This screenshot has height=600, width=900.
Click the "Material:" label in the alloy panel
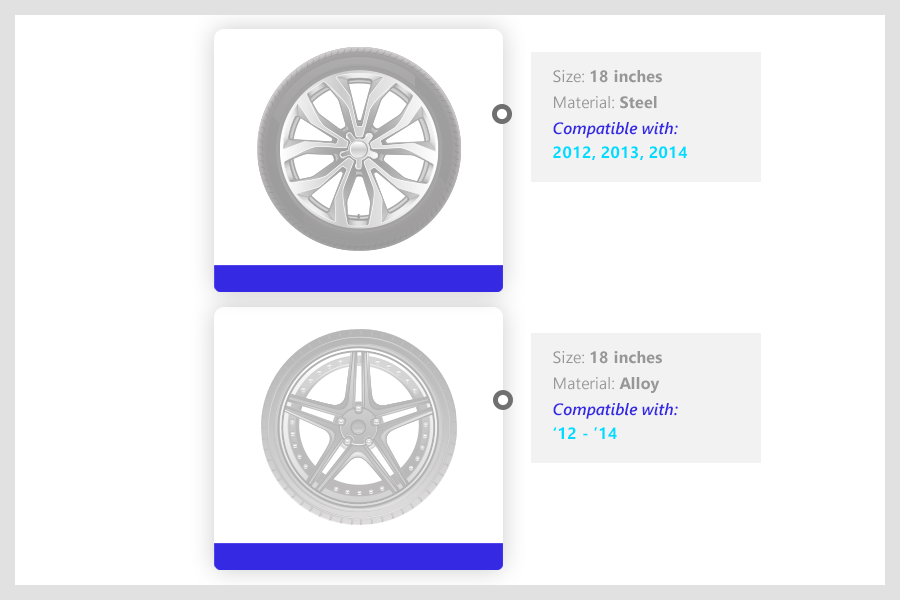583,383
